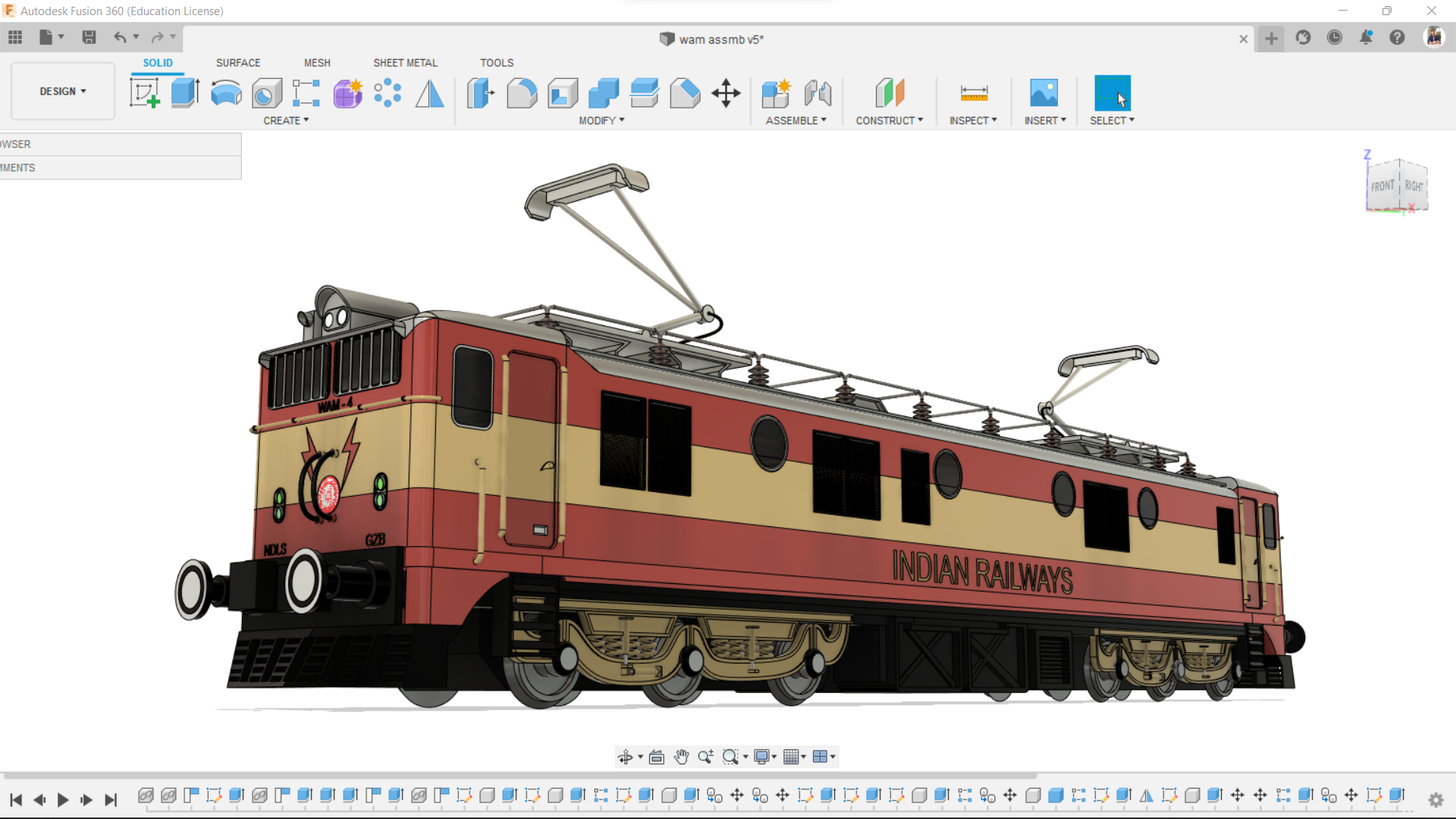The height and width of the screenshot is (819, 1456).
Task: Choose the Fillet tool
Action: pyautogui.click(x=522, y=93)
